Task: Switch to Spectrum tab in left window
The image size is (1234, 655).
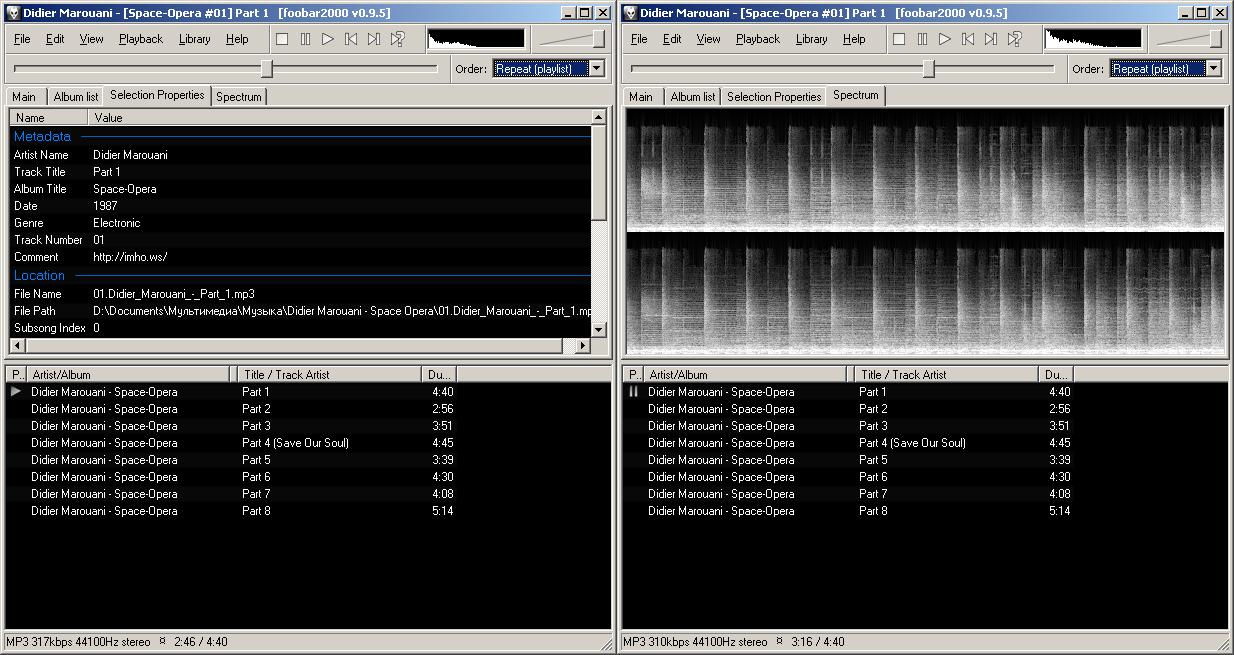Action: (x=239, y=97)
